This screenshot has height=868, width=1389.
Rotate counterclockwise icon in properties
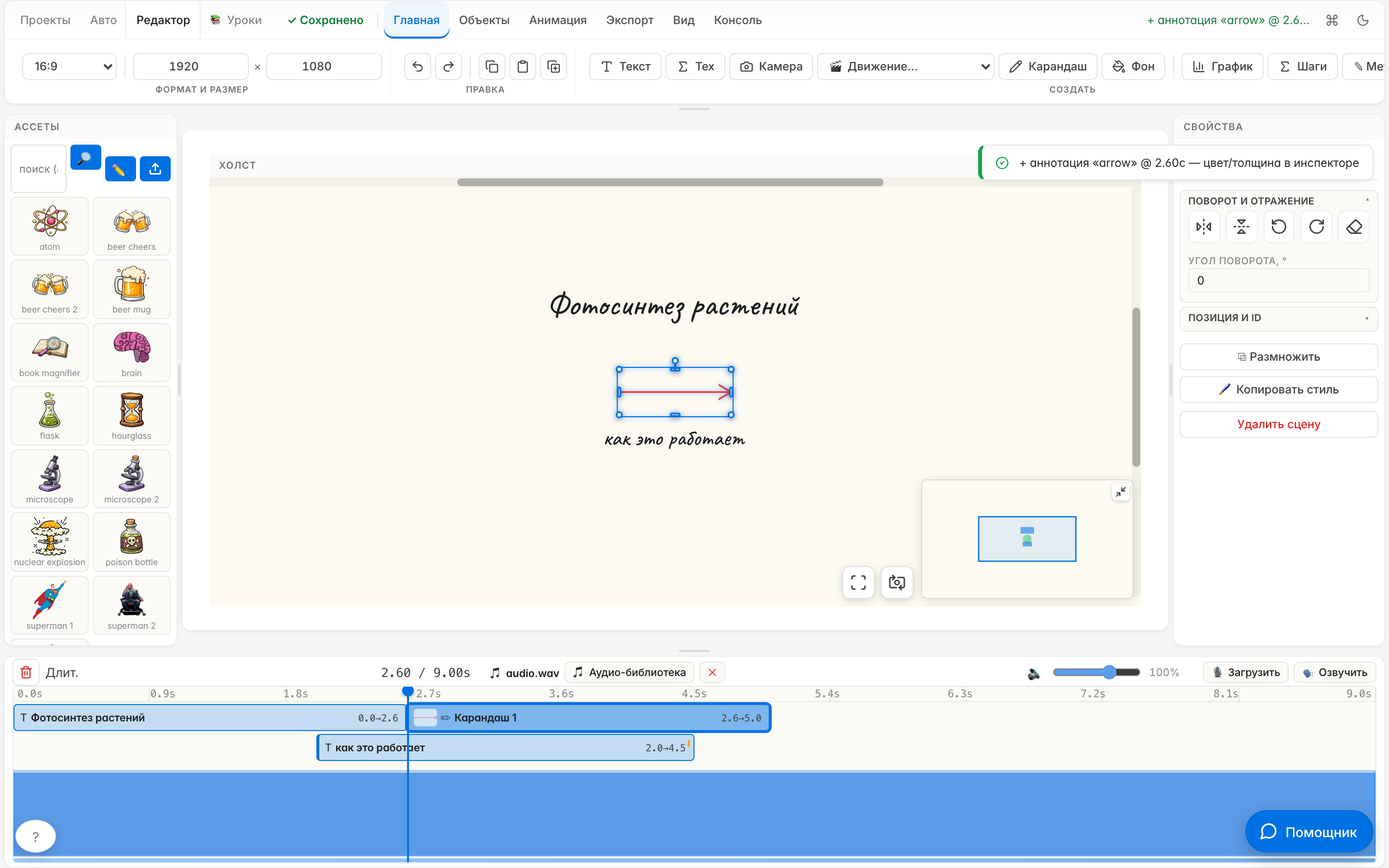(x=1279, y=227)
